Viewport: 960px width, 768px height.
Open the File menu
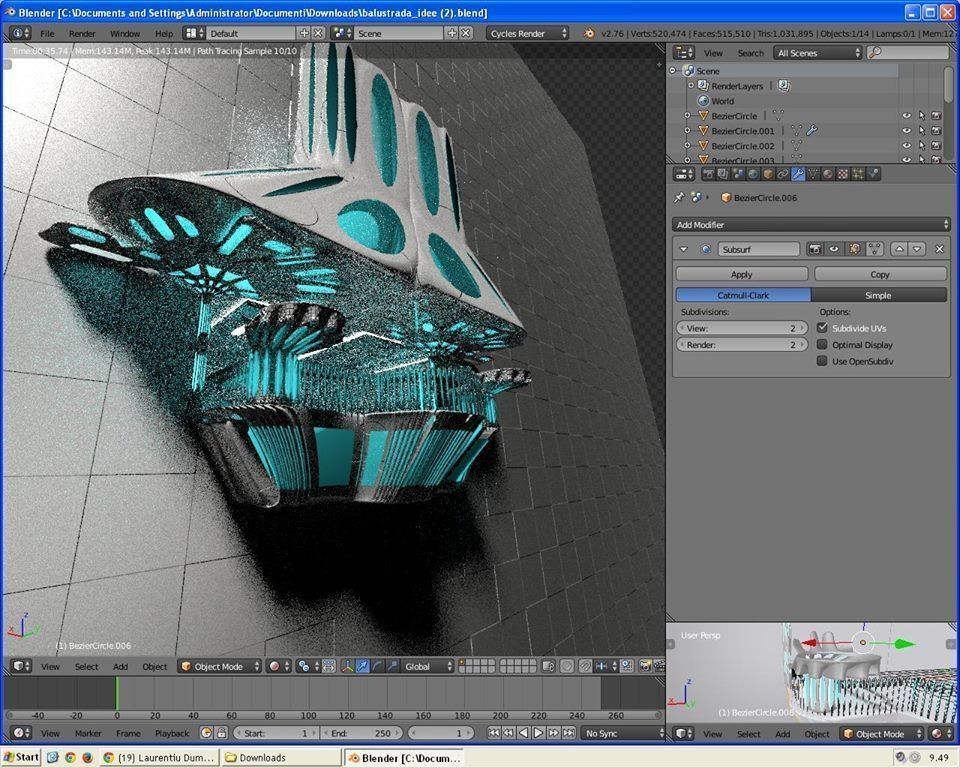click(x=47, y=34)
